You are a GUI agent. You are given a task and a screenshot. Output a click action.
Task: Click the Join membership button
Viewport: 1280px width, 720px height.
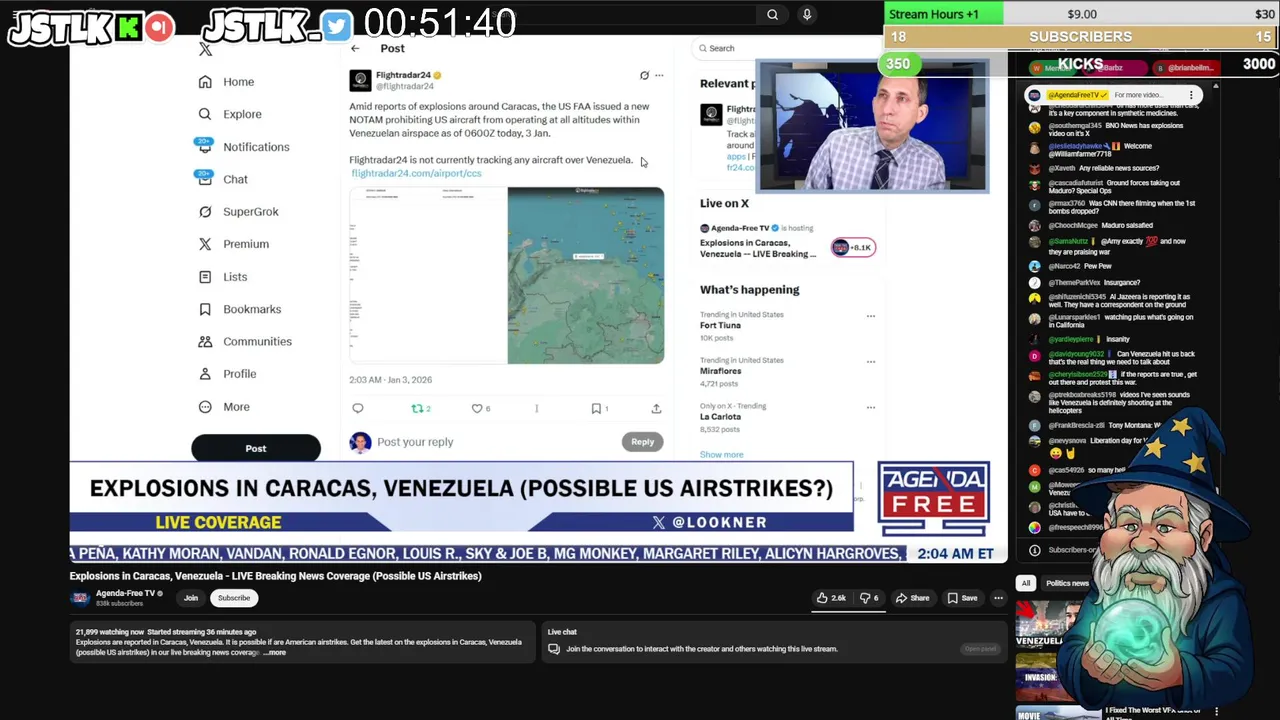190,598
